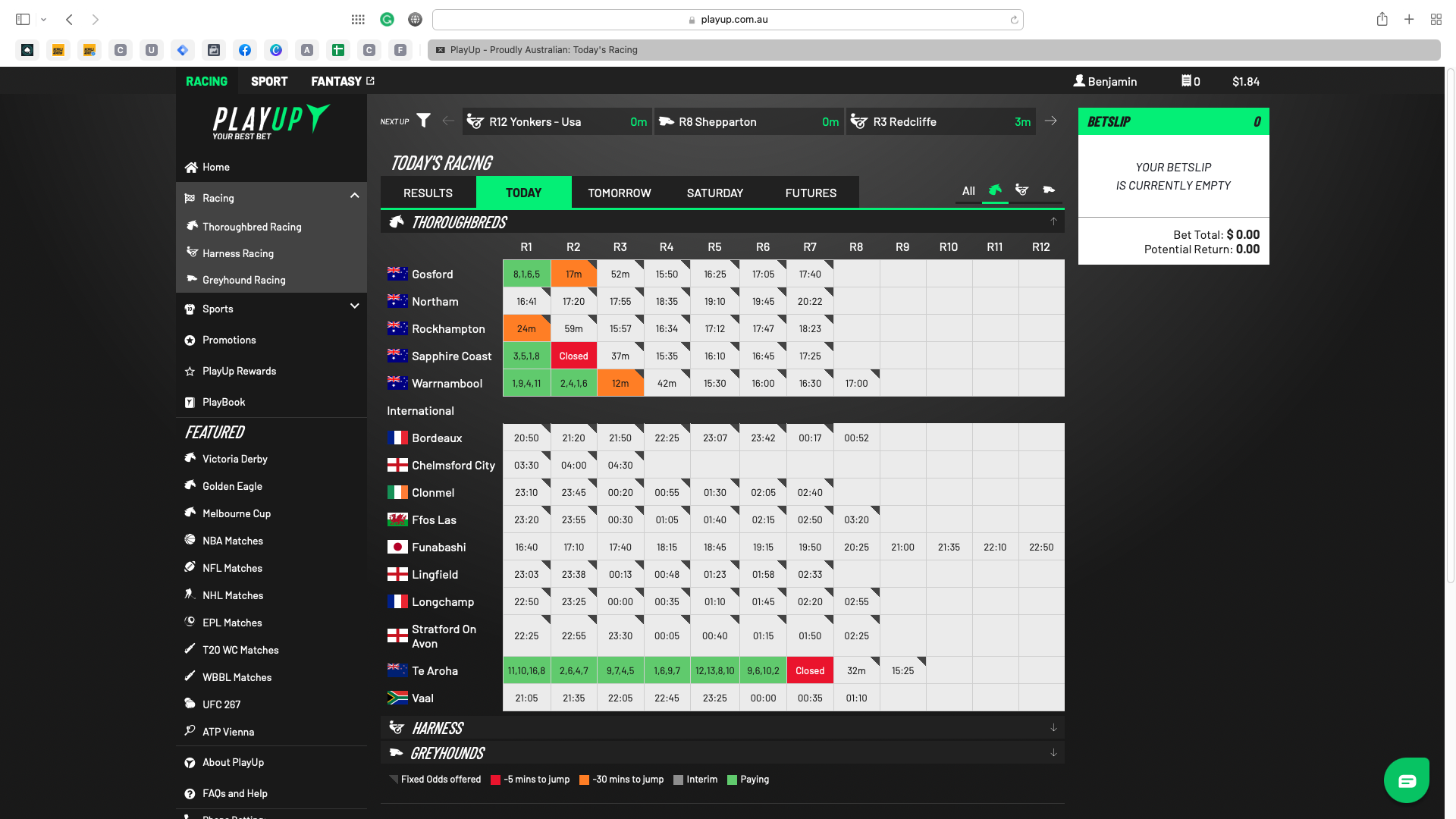Filter by harness racing icon
This screenshot has width=1456, height=819.
point(1021,190)
